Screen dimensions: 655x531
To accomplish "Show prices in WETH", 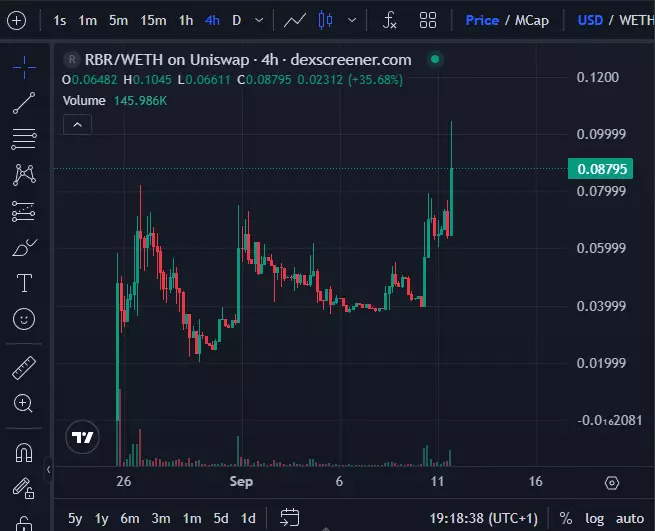I will (636, 20).
